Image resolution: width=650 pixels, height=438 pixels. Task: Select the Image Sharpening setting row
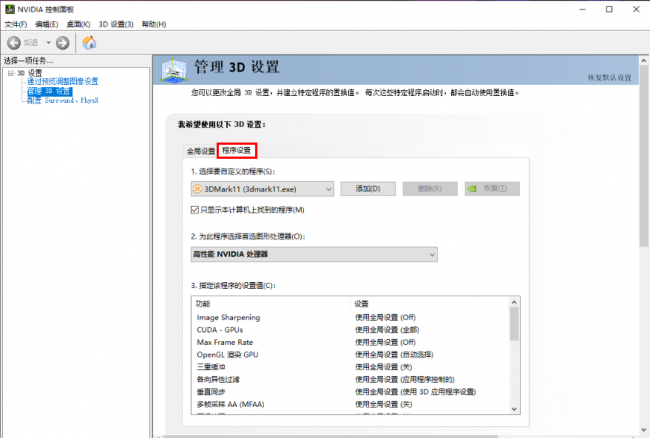[350, 317]
